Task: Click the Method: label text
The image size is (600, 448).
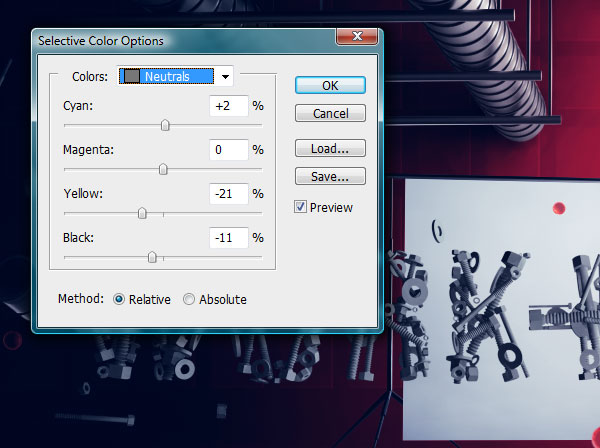Action: [x=81, y=298]
